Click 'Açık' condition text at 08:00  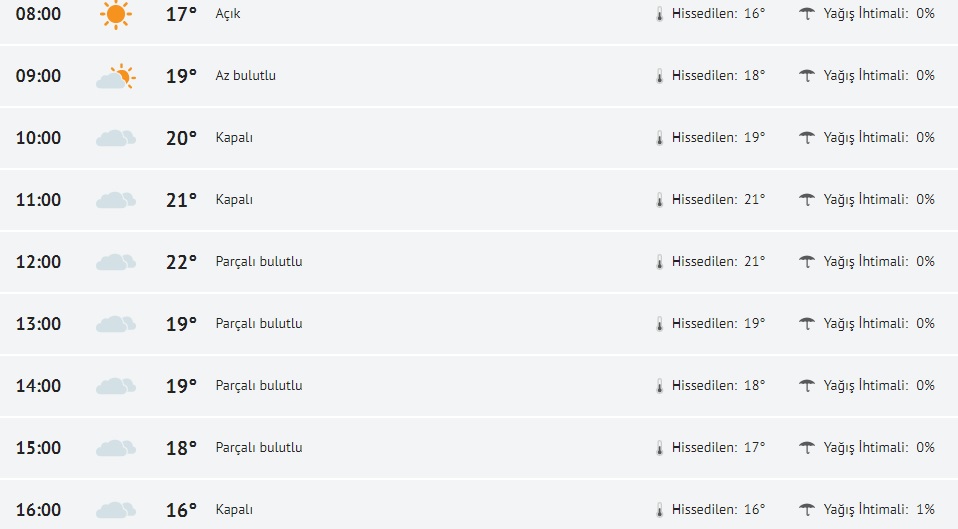pyautogui.click(x=228, y=14)
